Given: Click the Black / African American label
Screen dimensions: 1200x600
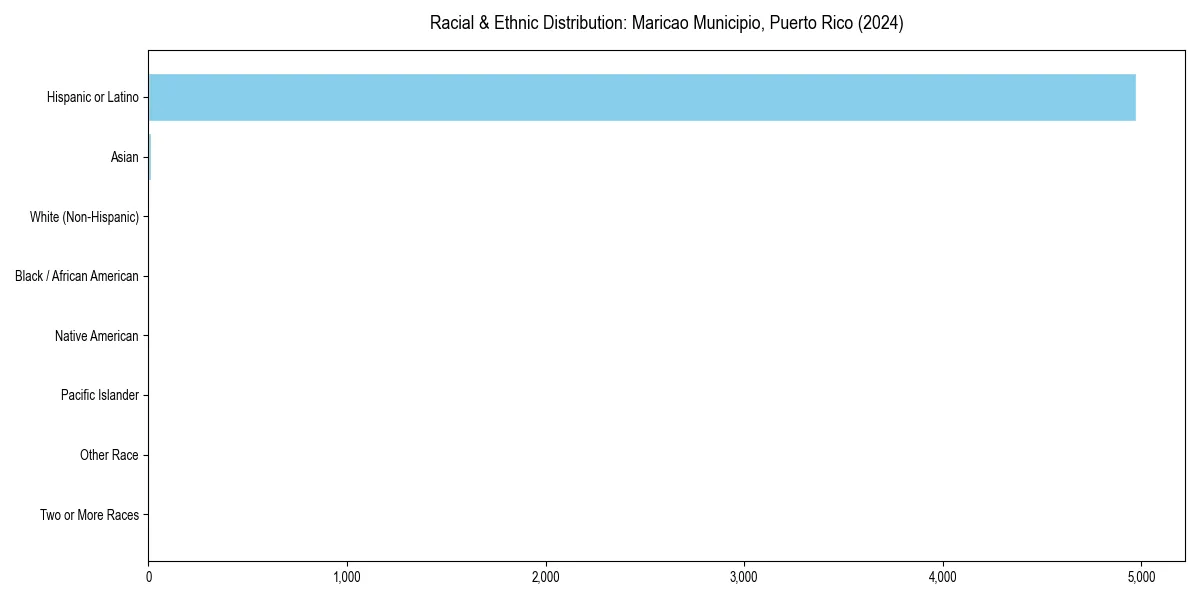Looking at the screenshot, I should (77, 277).
